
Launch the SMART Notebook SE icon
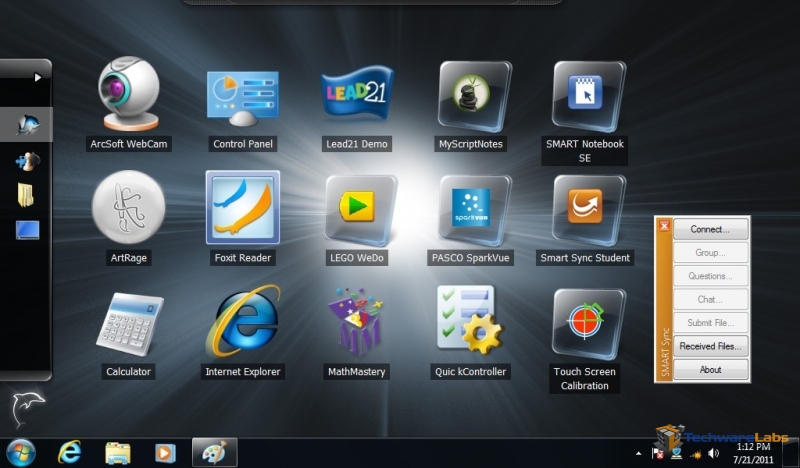[588, 96]
